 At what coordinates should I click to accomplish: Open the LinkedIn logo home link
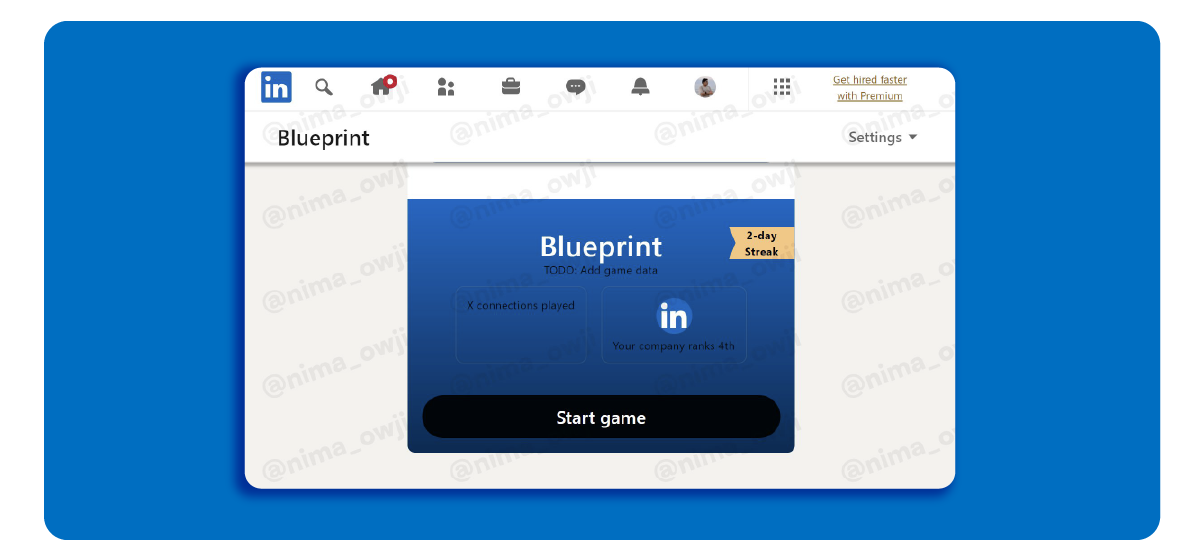(276, 87)
